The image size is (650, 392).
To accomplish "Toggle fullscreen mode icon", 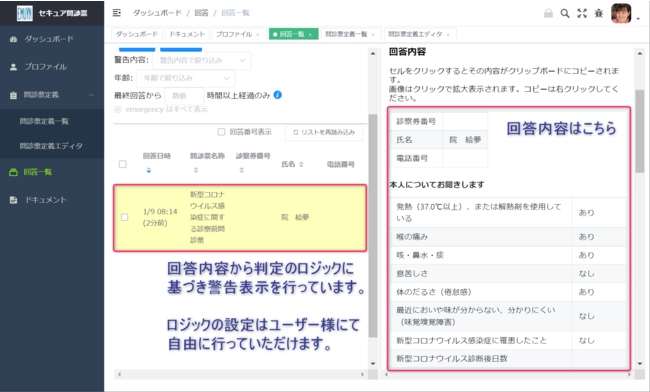I will tap(582, 13).
